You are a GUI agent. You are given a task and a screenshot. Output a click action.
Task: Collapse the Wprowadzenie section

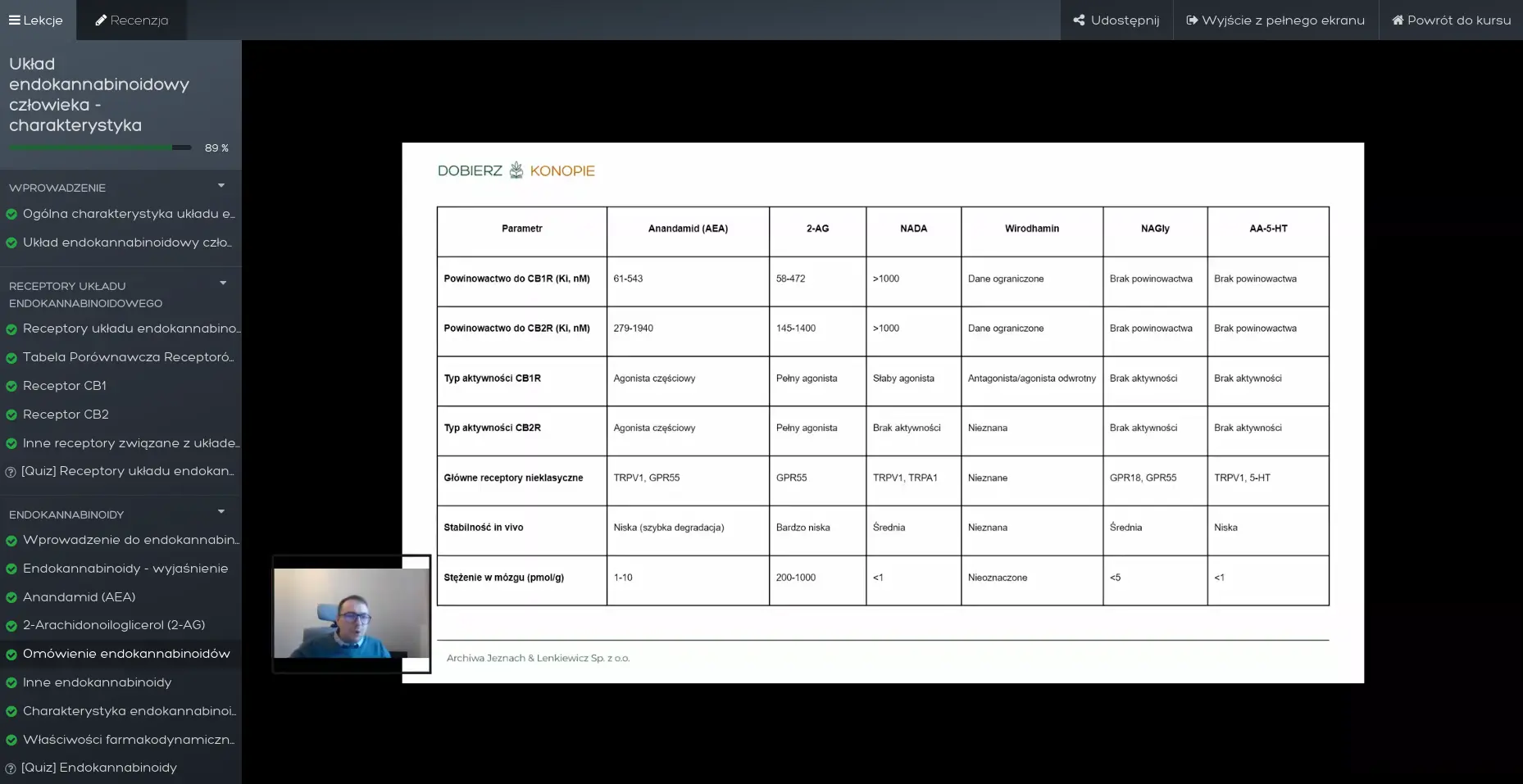[221, 186]
